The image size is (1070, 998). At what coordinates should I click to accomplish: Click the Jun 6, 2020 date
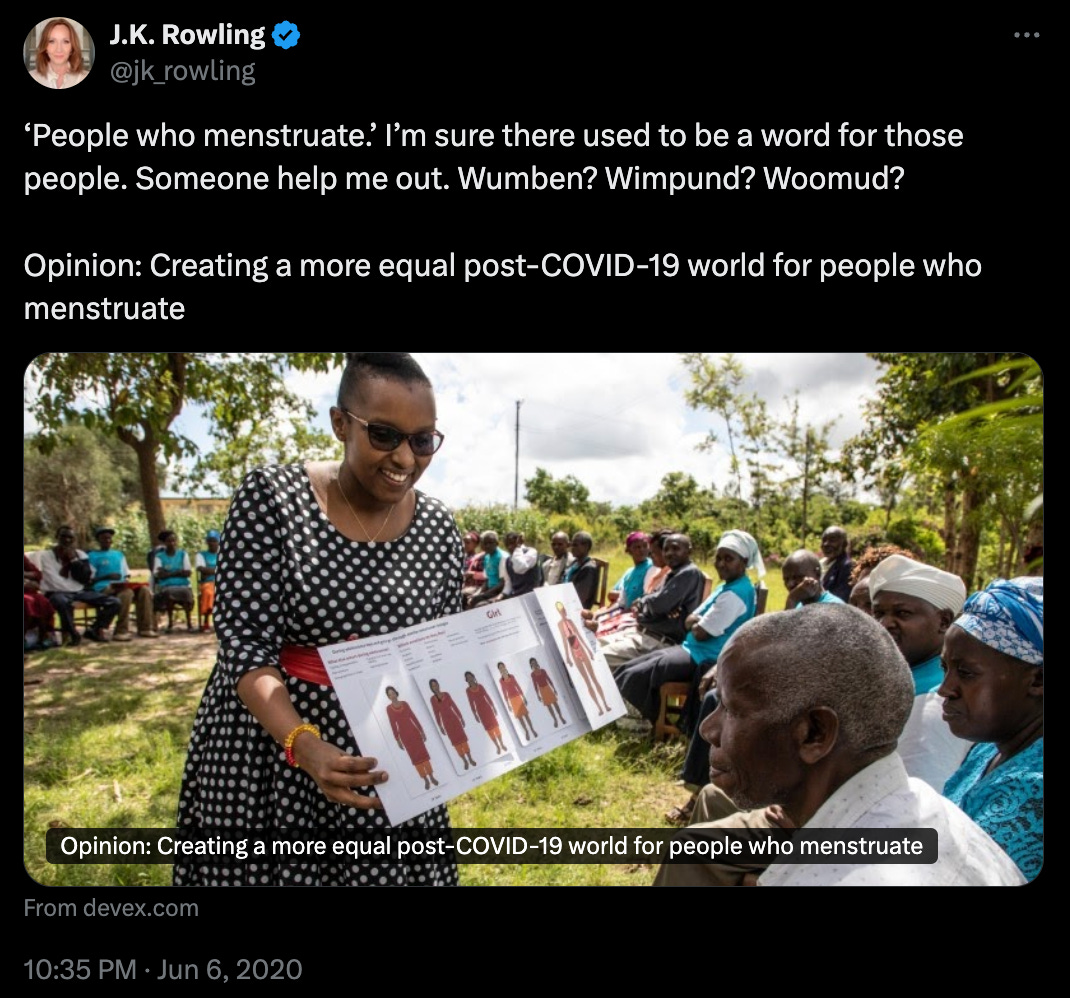pos(229,969)
